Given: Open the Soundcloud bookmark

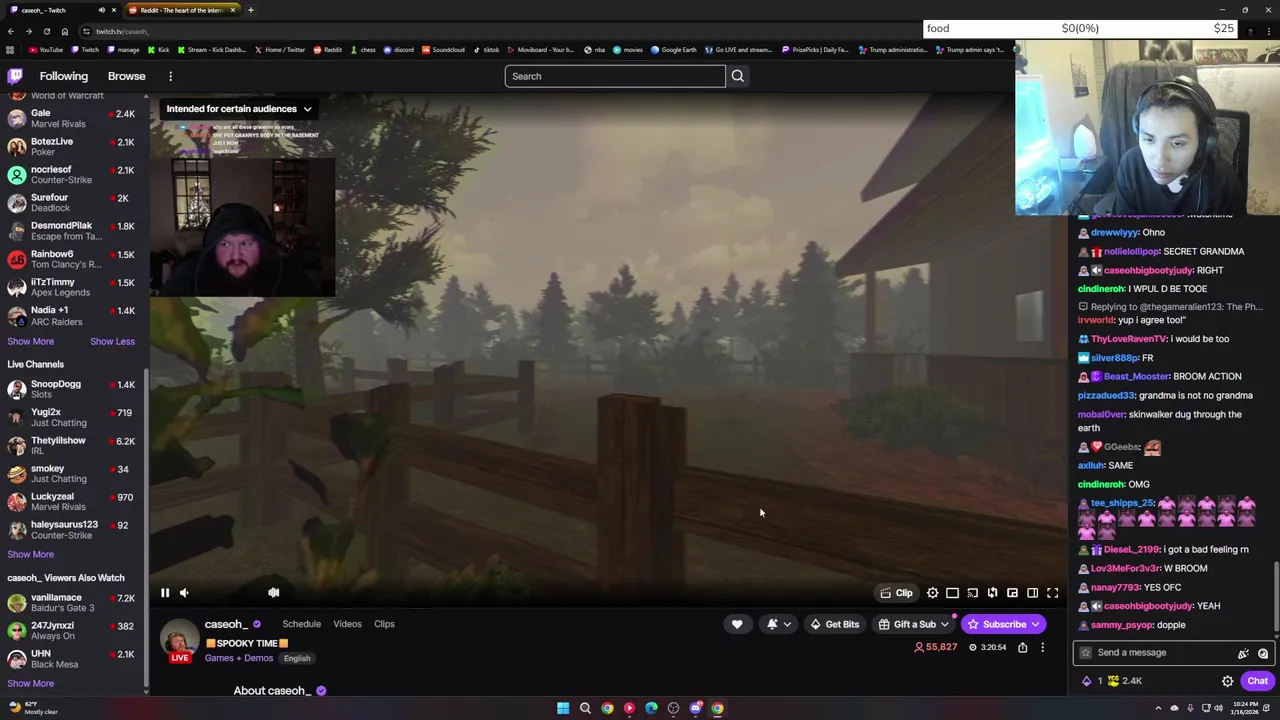Looking at the screenshot, I should coord(443,50).
